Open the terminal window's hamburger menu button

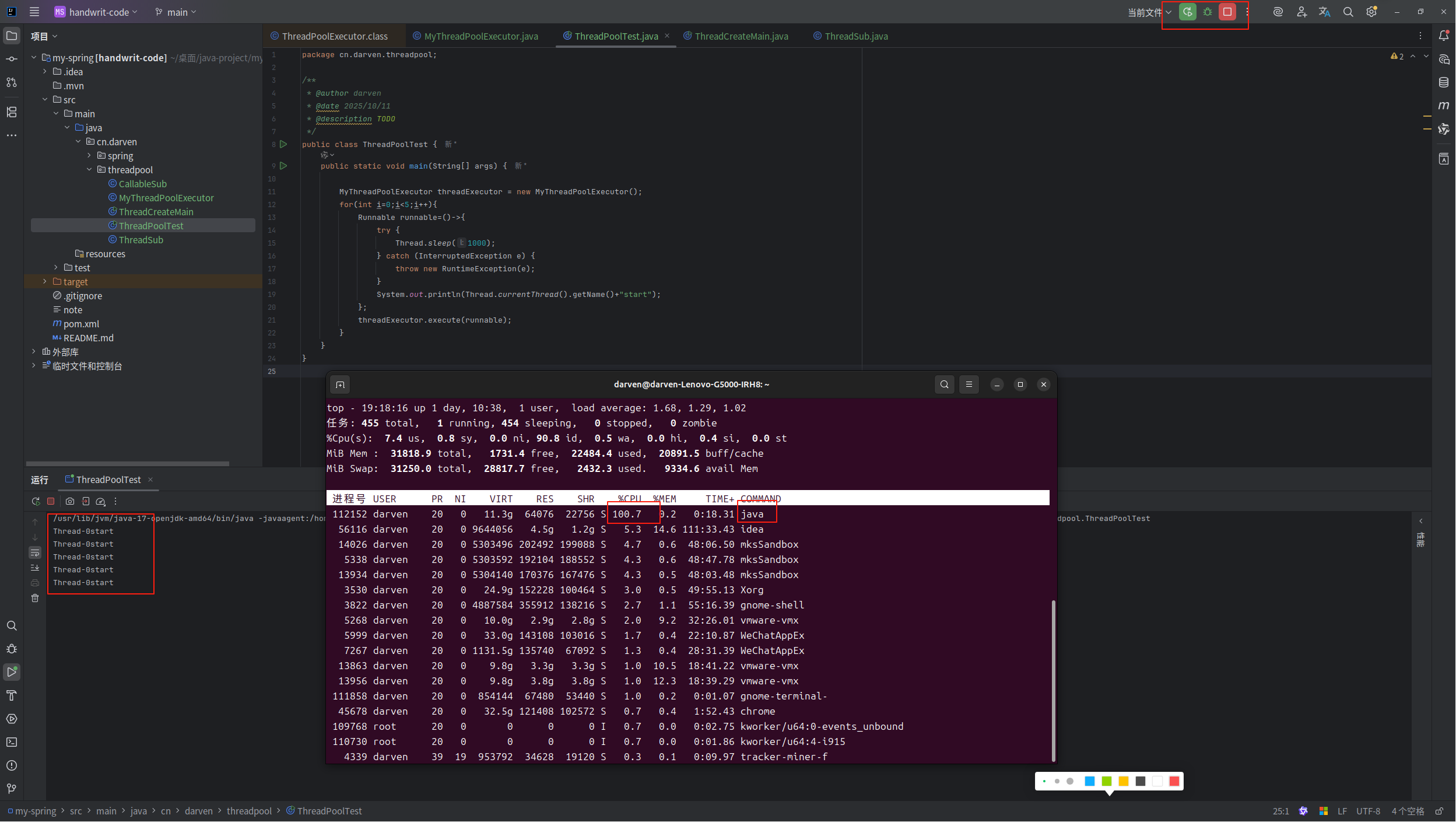coord(969,384)
